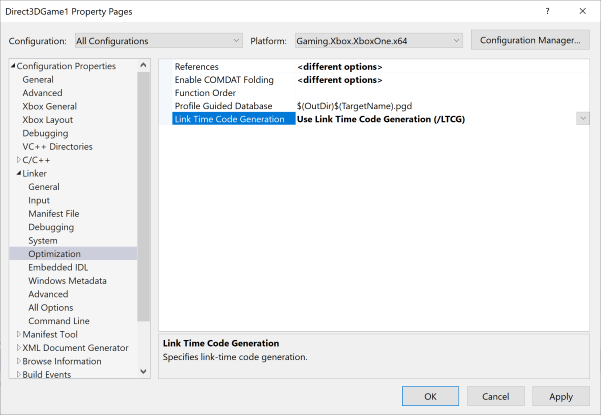Select General under Configuration Properties
601x415 pixels.
(x=38, y=80)
